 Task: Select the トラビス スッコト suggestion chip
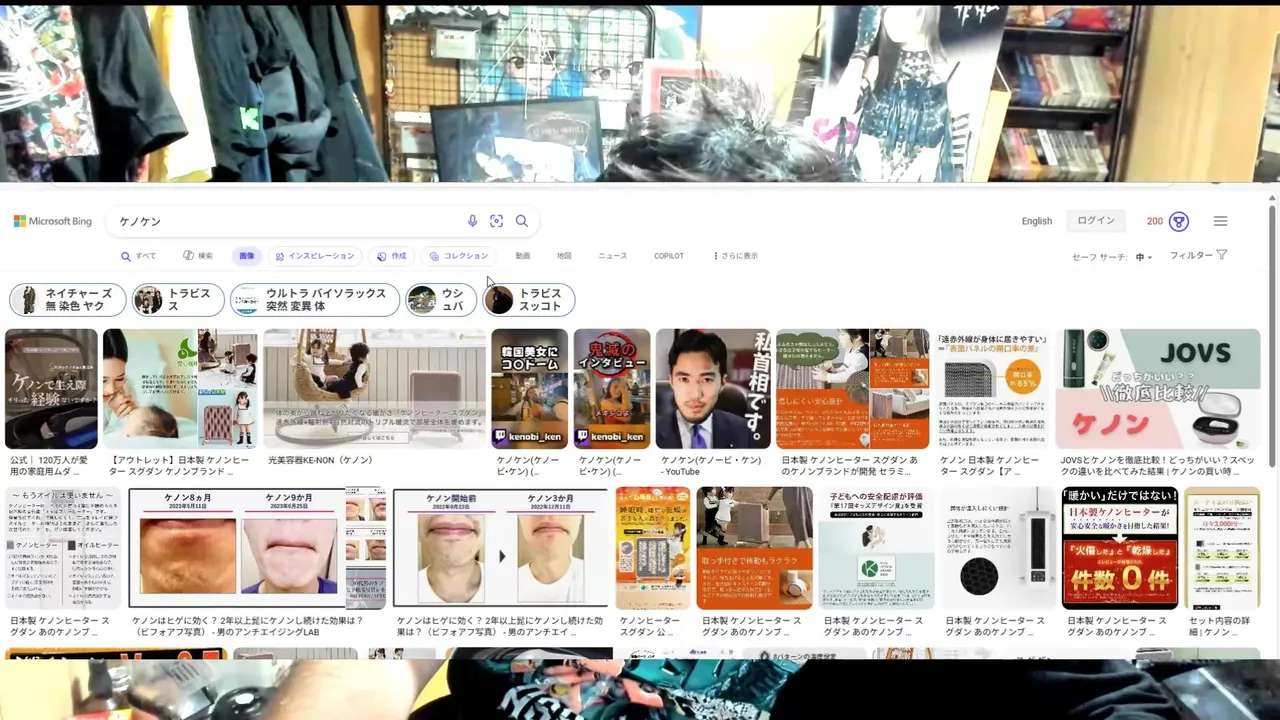click(x=529, y=300)
